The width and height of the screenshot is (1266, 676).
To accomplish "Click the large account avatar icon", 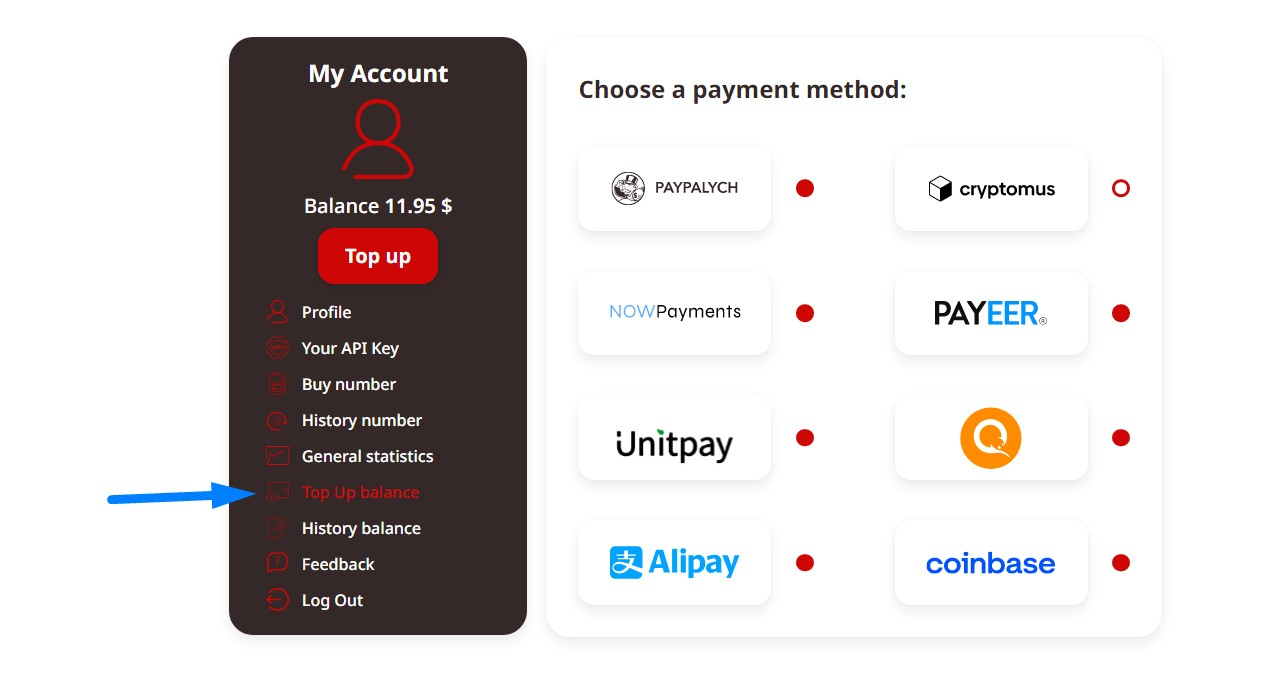I will tap(377, 140).
